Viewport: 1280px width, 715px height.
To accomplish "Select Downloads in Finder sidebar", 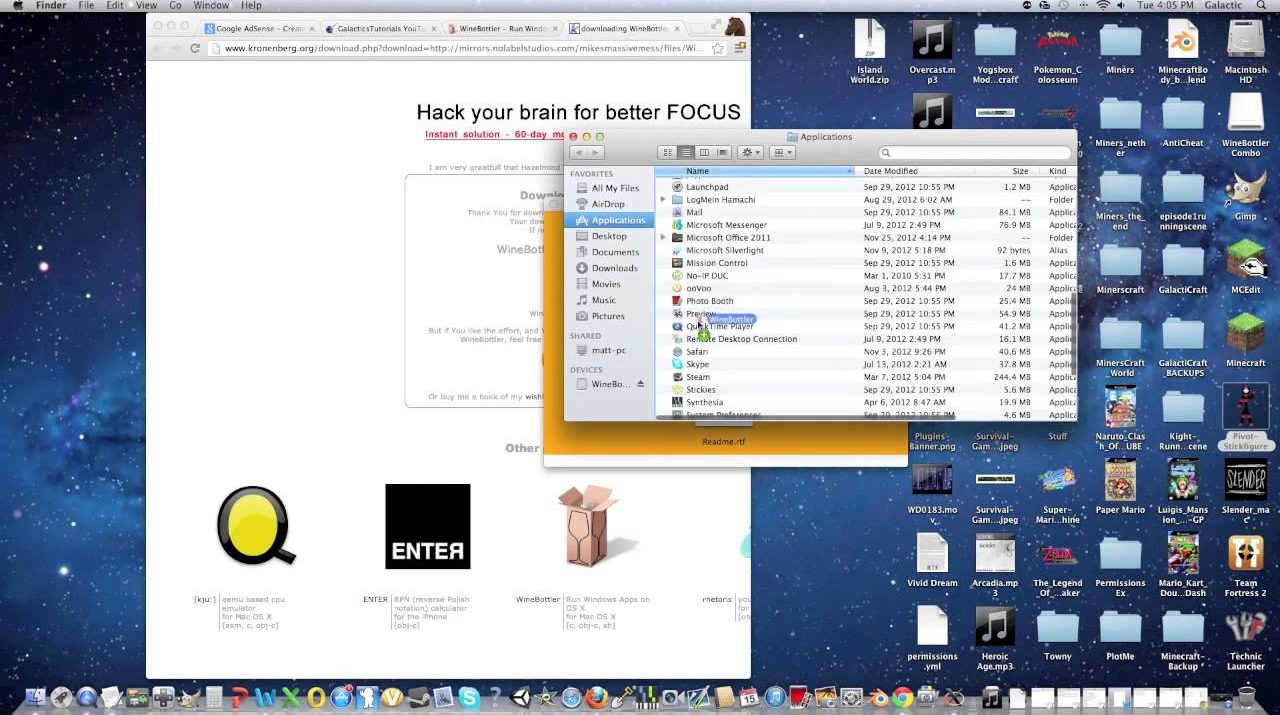I will click(614, 268).
